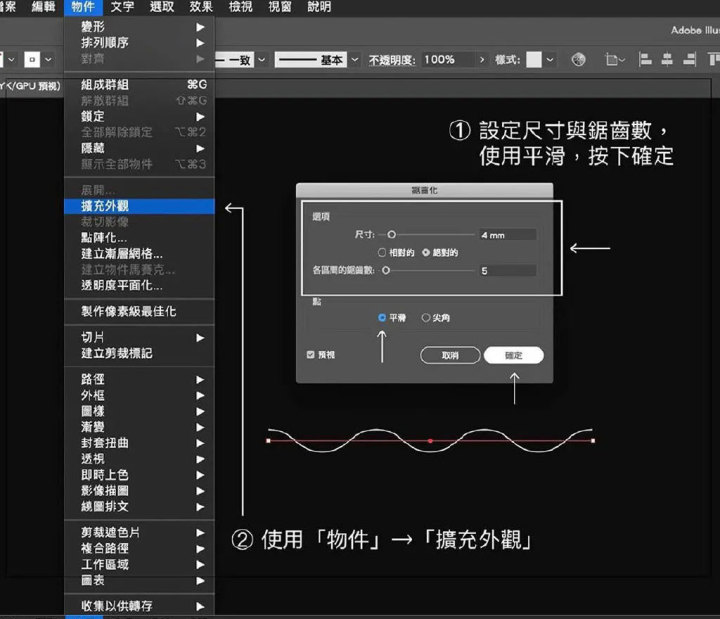Image resolution: width=720 pixels, height=619 pixels.
Task: Choose 透明度平面化... menu entry
Action: point(140,285)
